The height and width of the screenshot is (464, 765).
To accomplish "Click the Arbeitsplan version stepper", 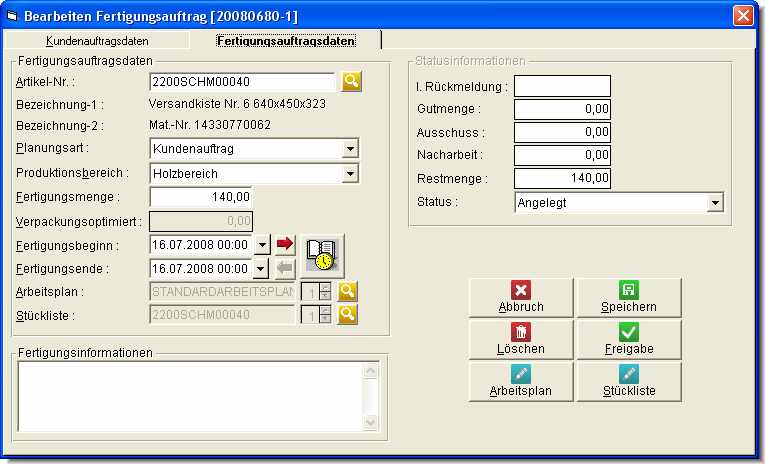I will pyautogui.click(x=325, y=292).
